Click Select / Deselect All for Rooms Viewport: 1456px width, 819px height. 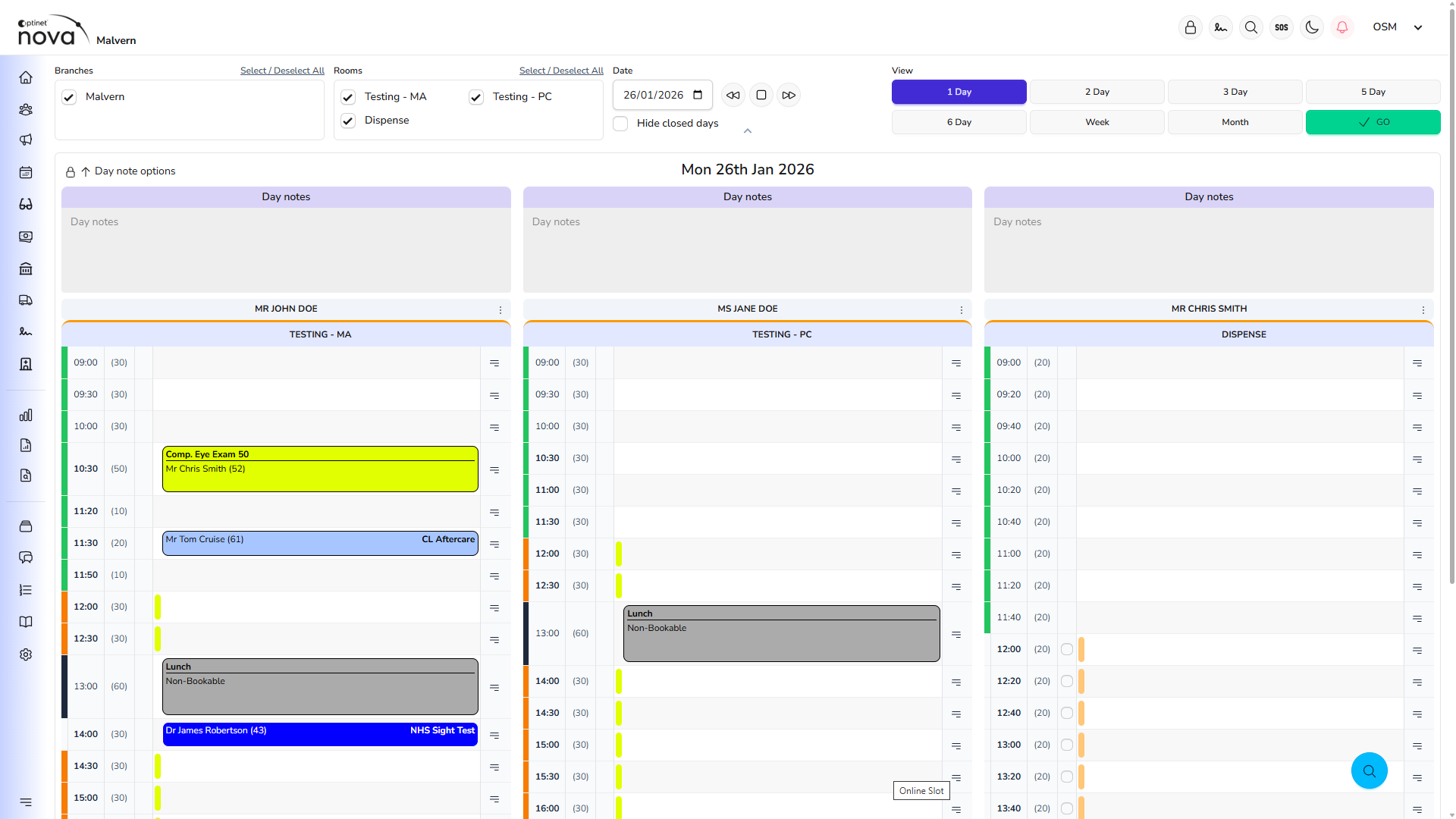click(561, 71)
